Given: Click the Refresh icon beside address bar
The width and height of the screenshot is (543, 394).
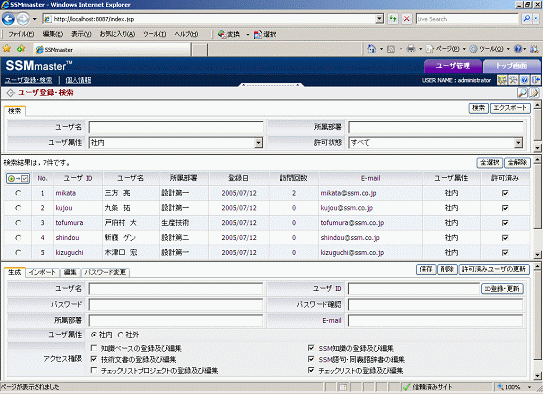Looking at the screenshot, I should (x=393, y=19).
